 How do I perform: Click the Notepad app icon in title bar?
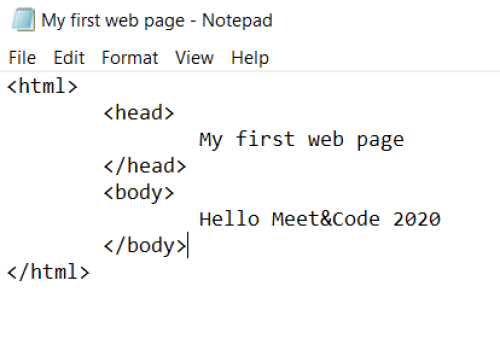(23, 20)
